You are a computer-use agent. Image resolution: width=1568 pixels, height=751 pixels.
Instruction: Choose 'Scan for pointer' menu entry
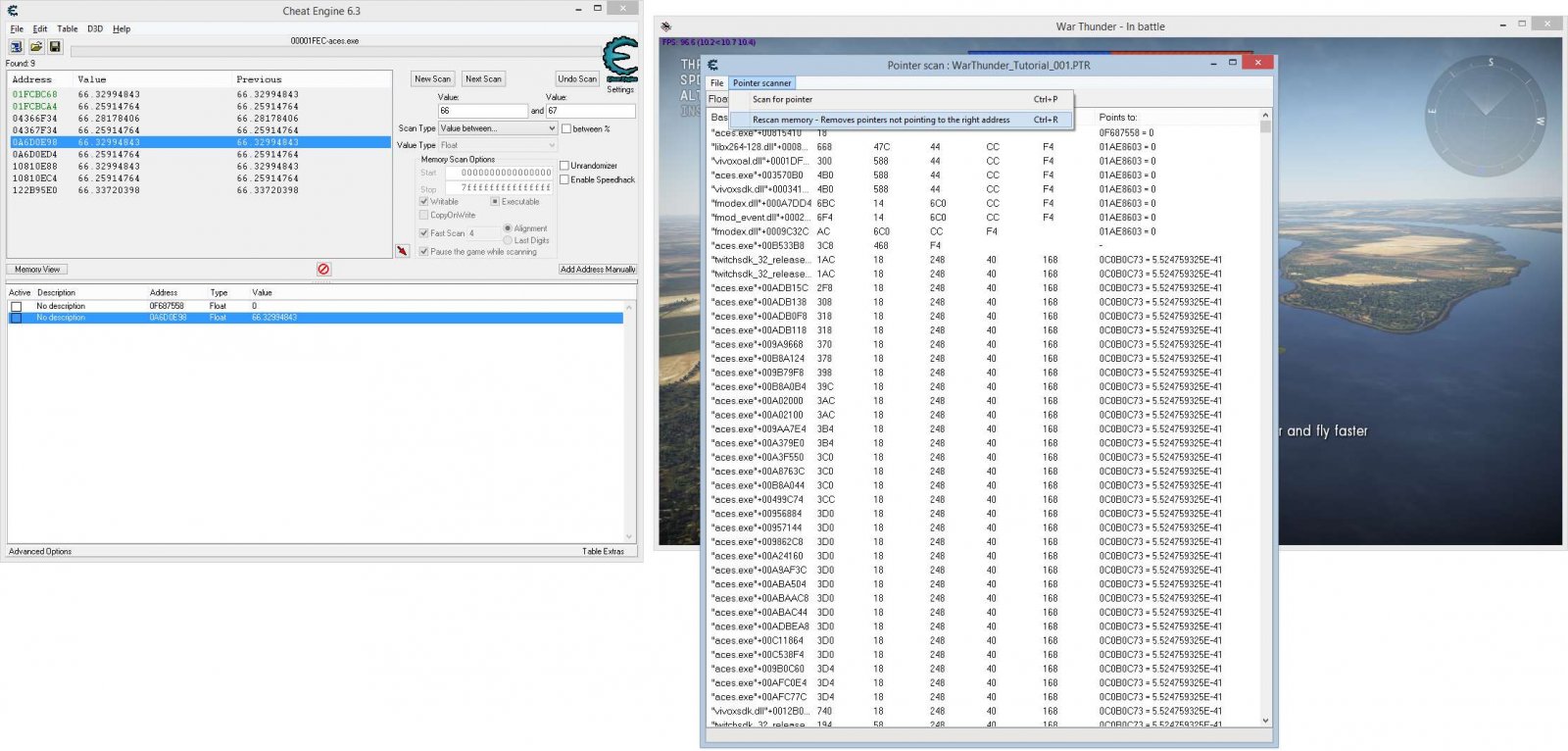click(x=902, y=99)
